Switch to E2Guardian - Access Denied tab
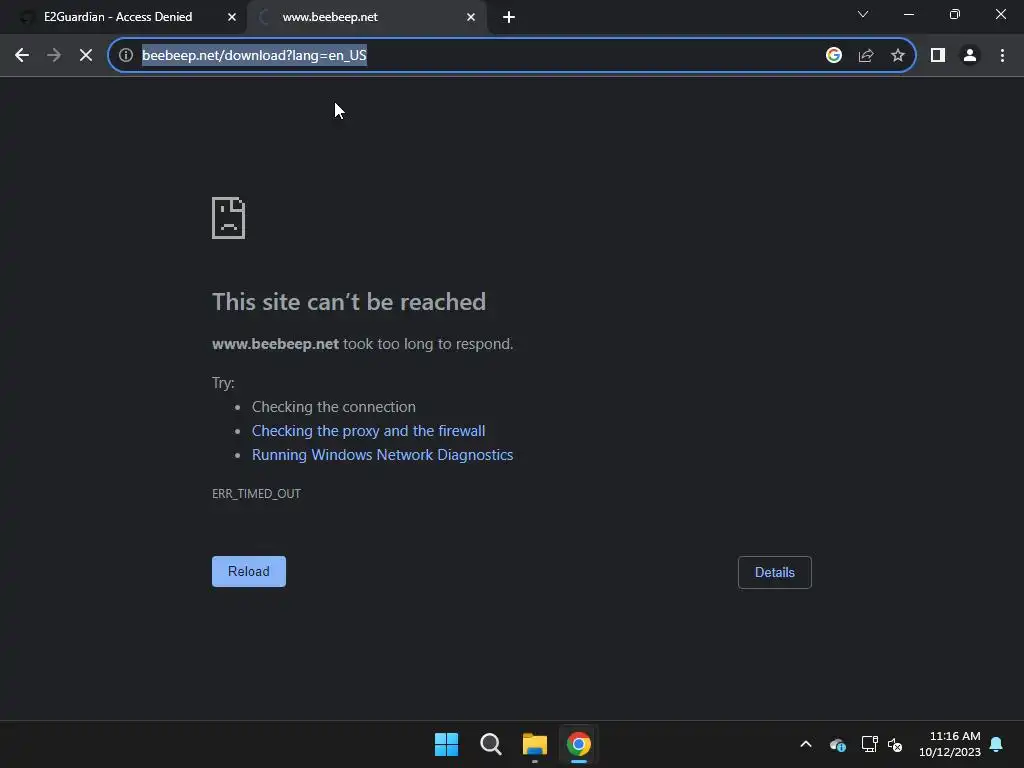Viewport: 1024px width, 768px height. [x=118, y=17]
